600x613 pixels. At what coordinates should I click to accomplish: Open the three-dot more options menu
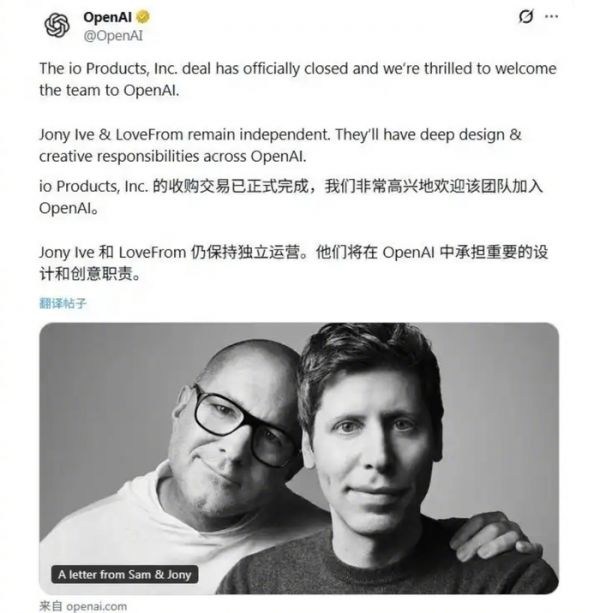(x=551, y=16)
